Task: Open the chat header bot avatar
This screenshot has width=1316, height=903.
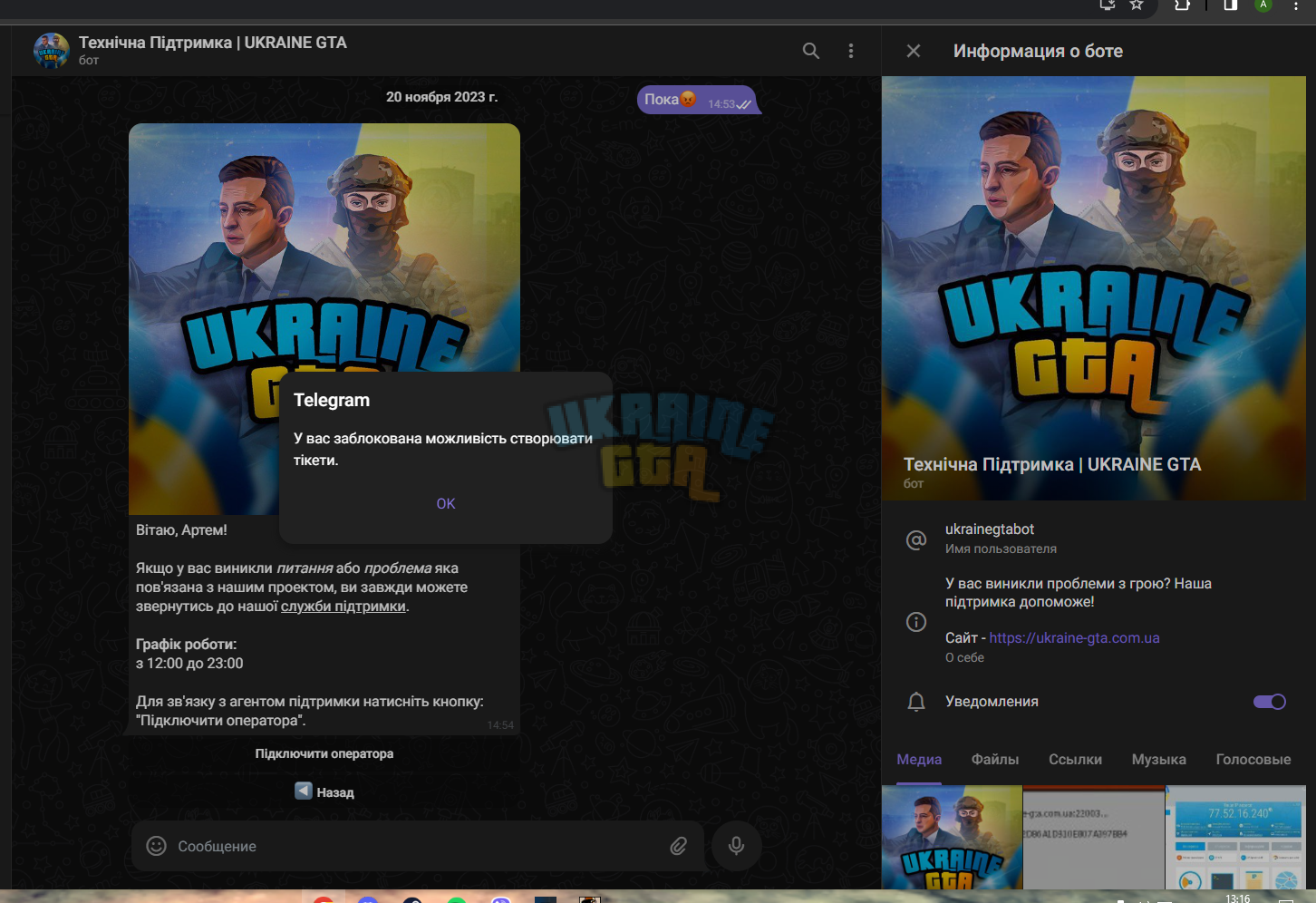Action: point(51,51)
